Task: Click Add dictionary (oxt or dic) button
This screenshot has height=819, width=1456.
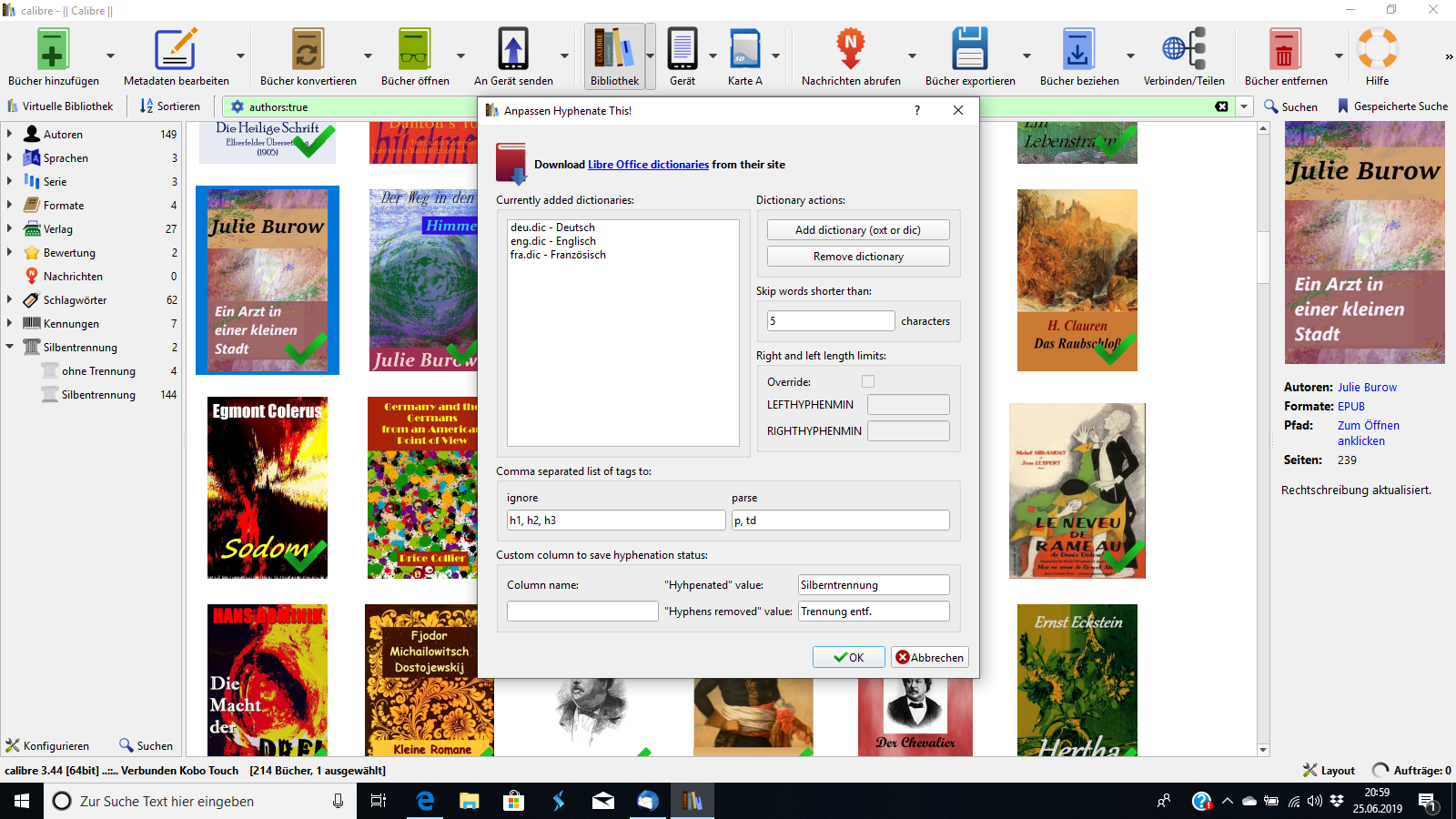Action: 858,230
